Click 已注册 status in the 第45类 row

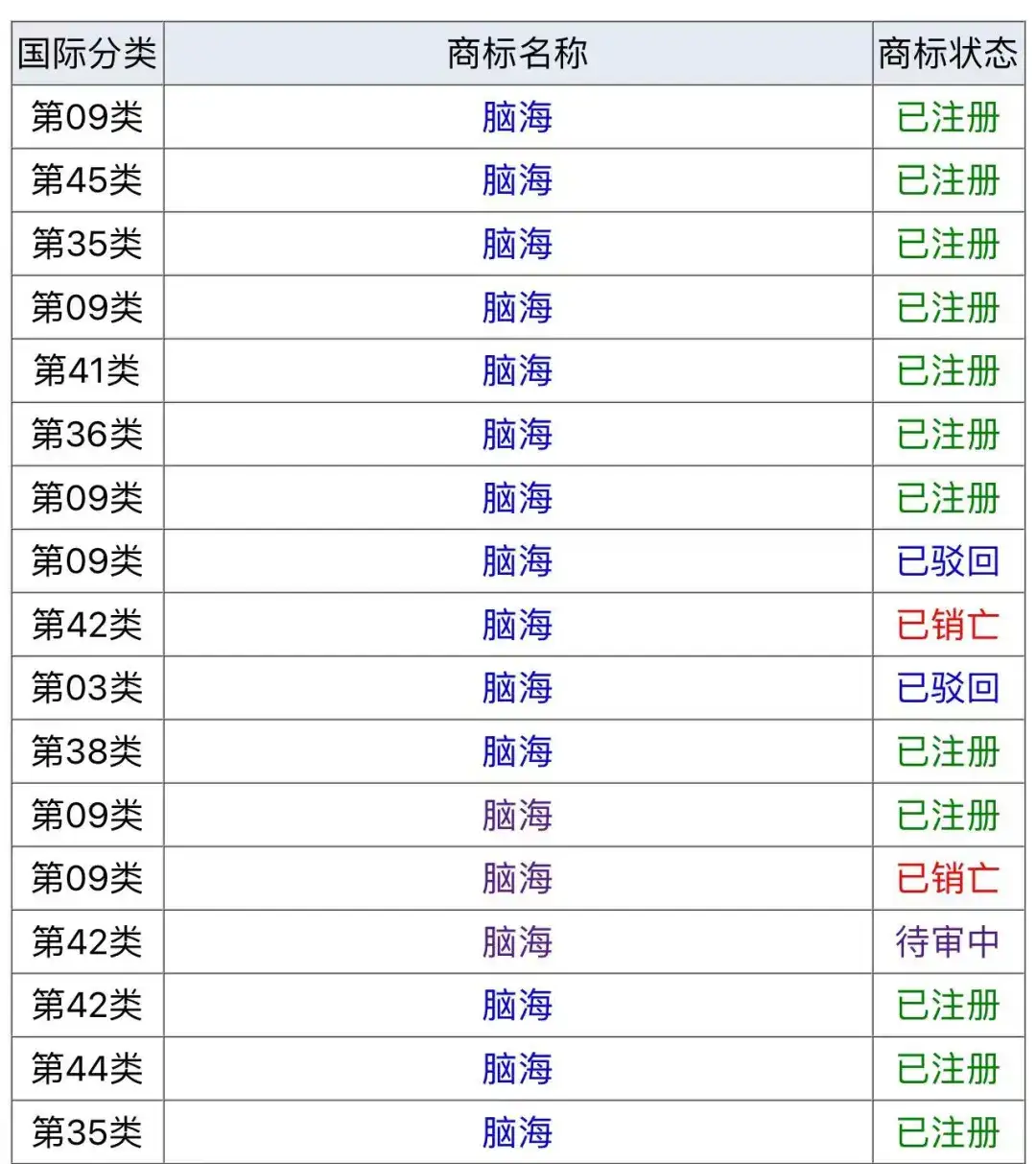tap(948, 180)
